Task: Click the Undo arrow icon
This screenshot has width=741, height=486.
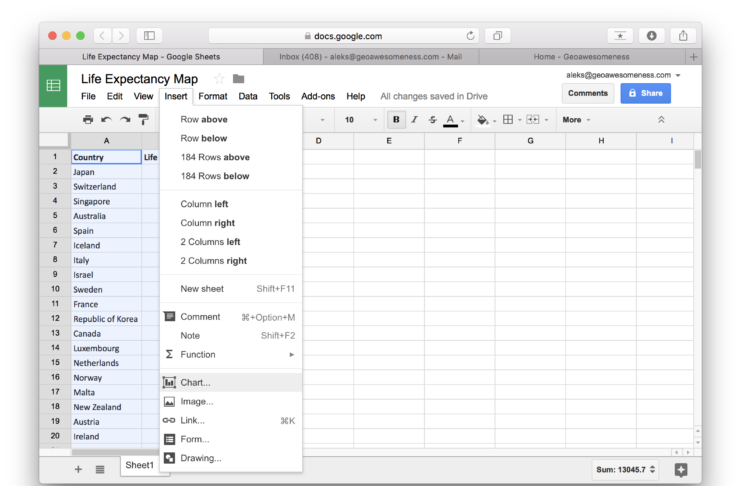Action: click(x=106, y=120)
